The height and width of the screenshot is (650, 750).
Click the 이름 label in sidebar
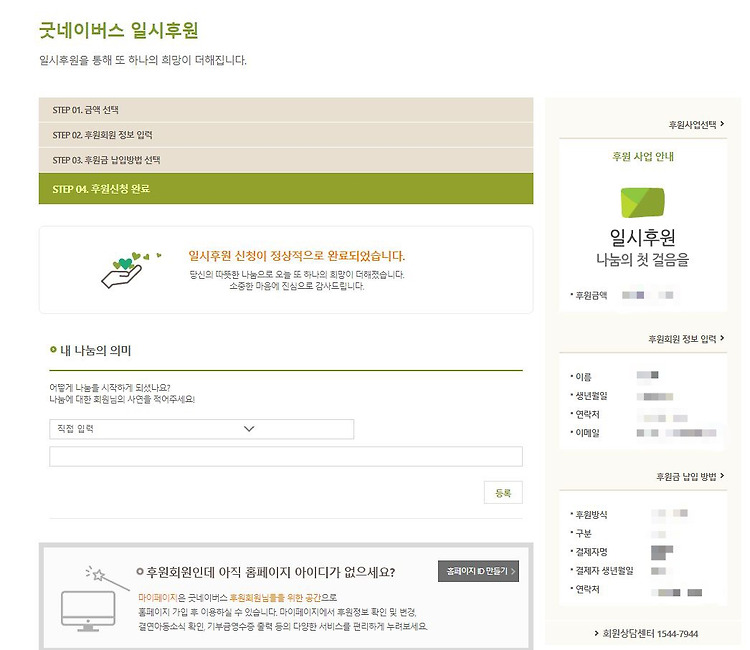[x=583, y=377]
